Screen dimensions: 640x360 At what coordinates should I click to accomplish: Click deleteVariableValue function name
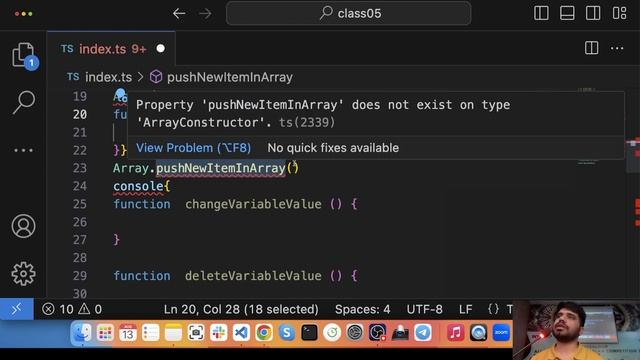(x=253, y=276)
